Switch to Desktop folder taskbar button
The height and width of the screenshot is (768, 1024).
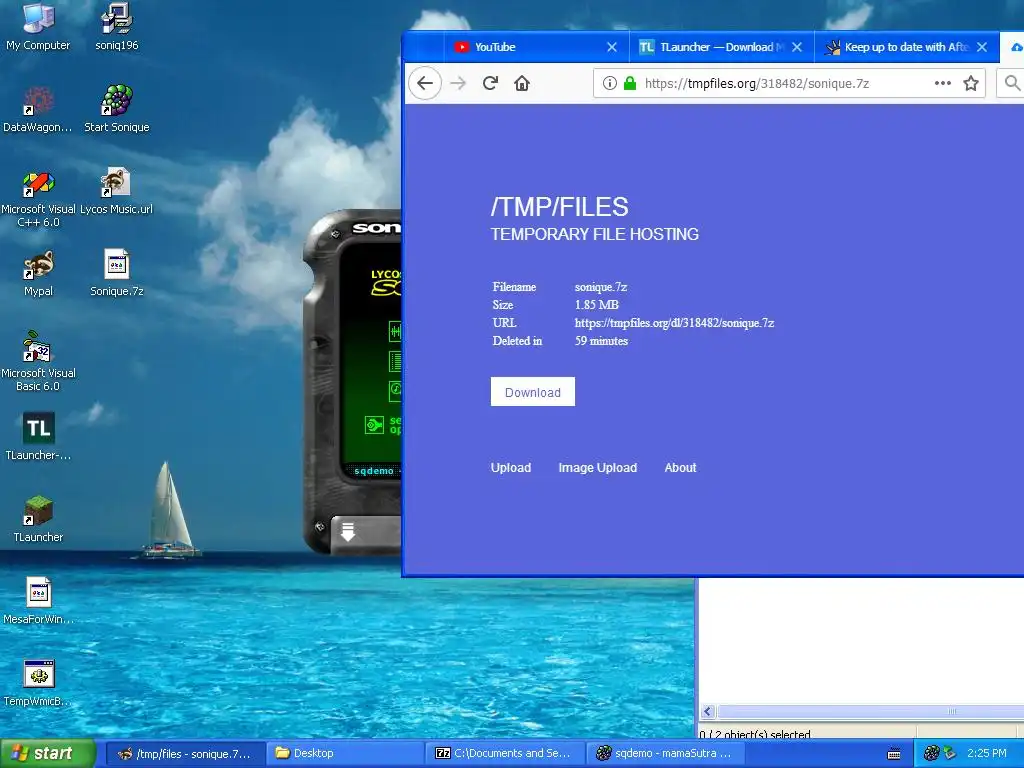[344, 754]
